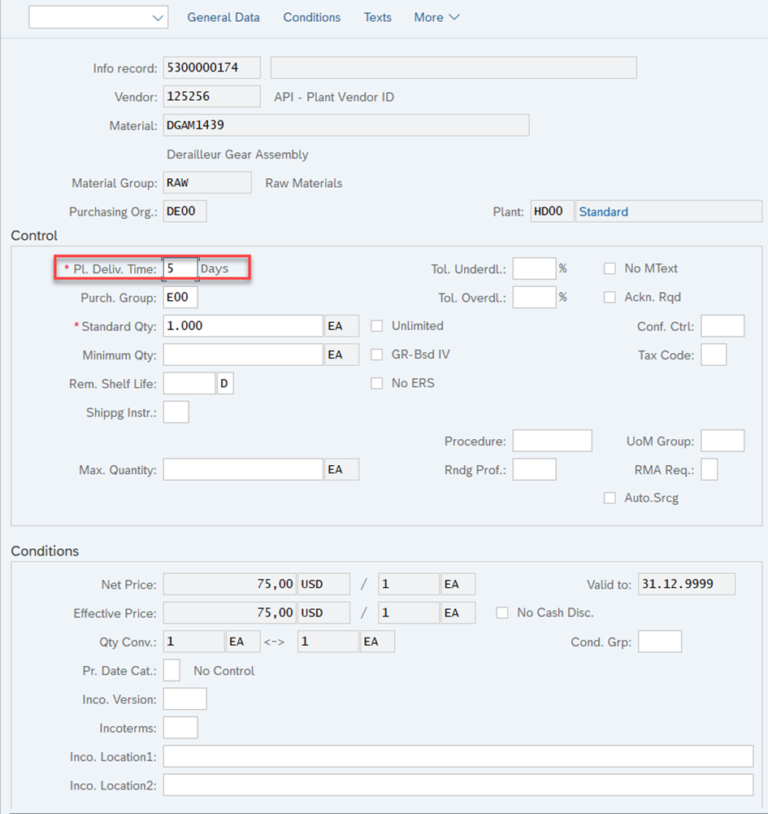Expand the More menu
The image size is (768, 814).
pos(435,17)
